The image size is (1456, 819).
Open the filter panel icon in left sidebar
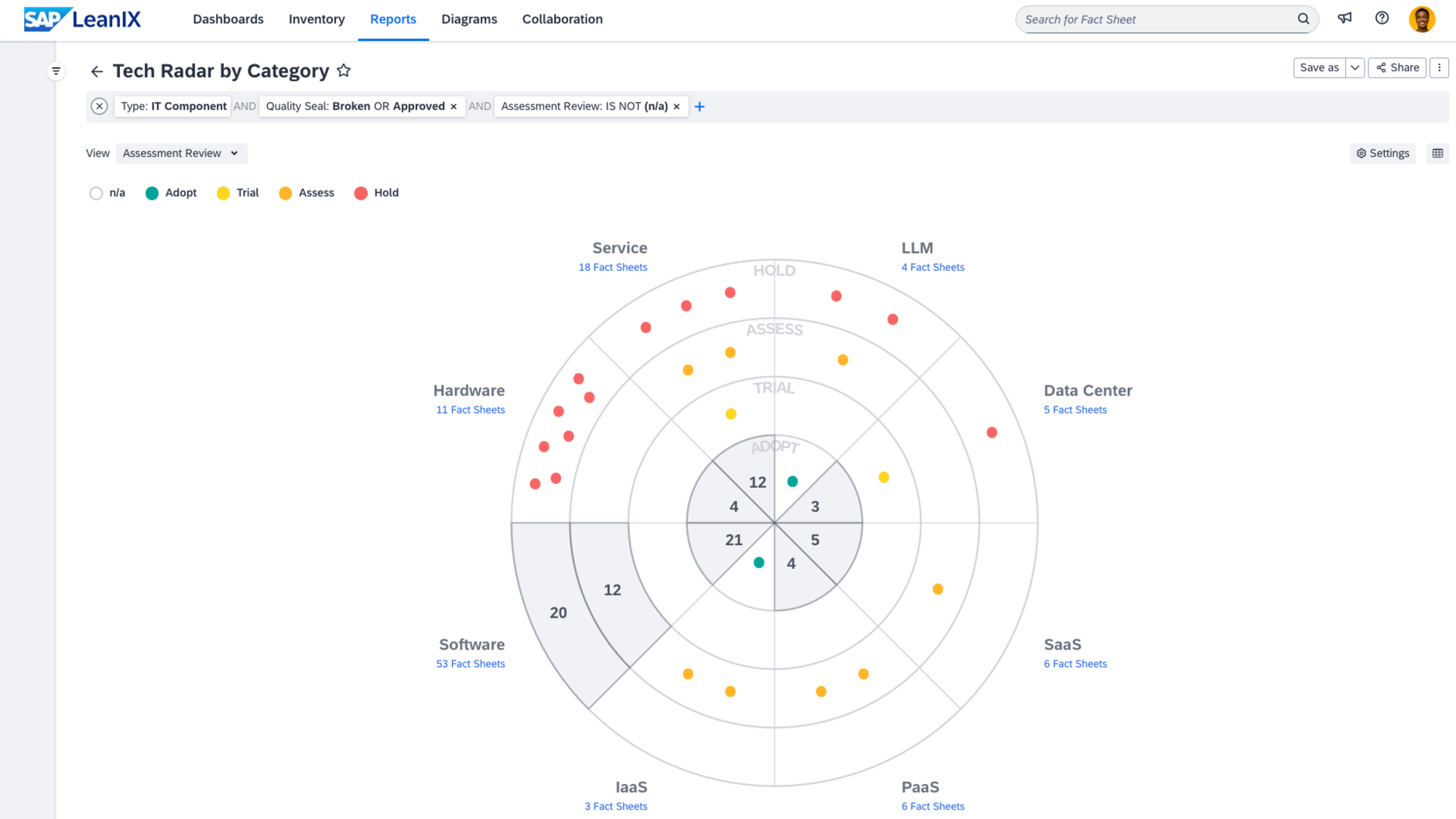pyautogui.click(x=56, y=70)
